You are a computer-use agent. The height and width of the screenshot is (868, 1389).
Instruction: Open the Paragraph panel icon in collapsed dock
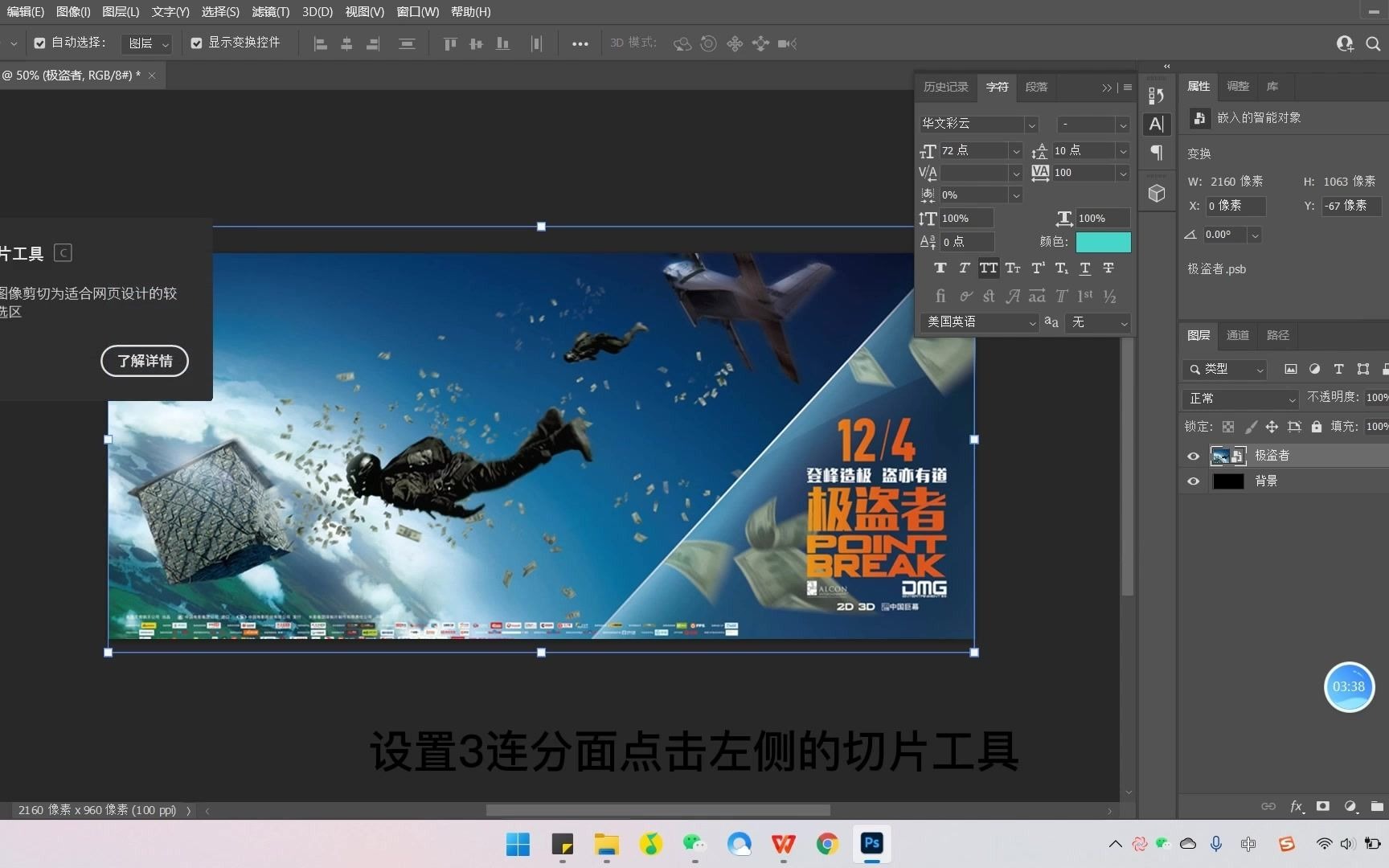(x=1156, y=153)
